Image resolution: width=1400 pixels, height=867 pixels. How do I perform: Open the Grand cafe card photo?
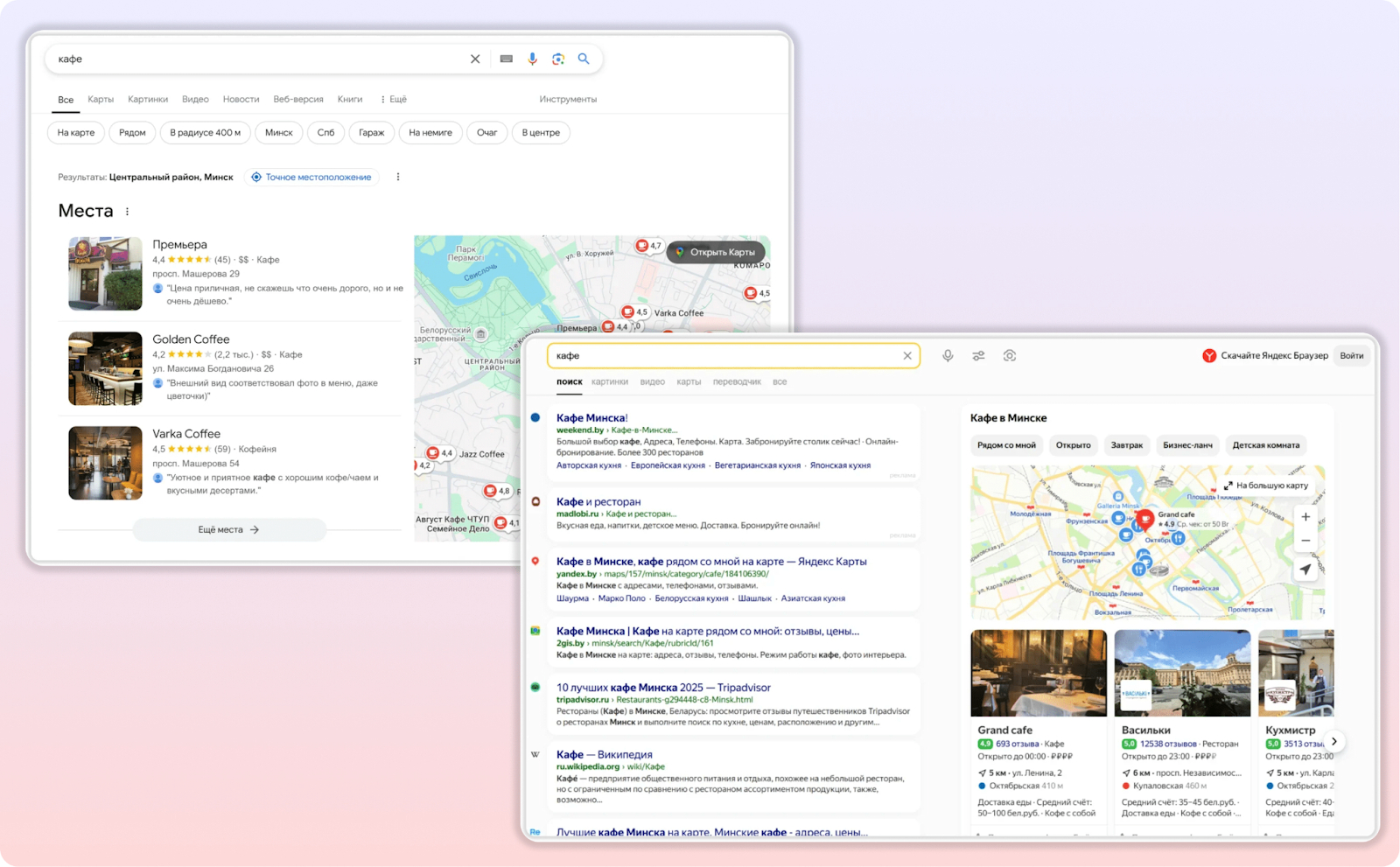point(1039,673)
